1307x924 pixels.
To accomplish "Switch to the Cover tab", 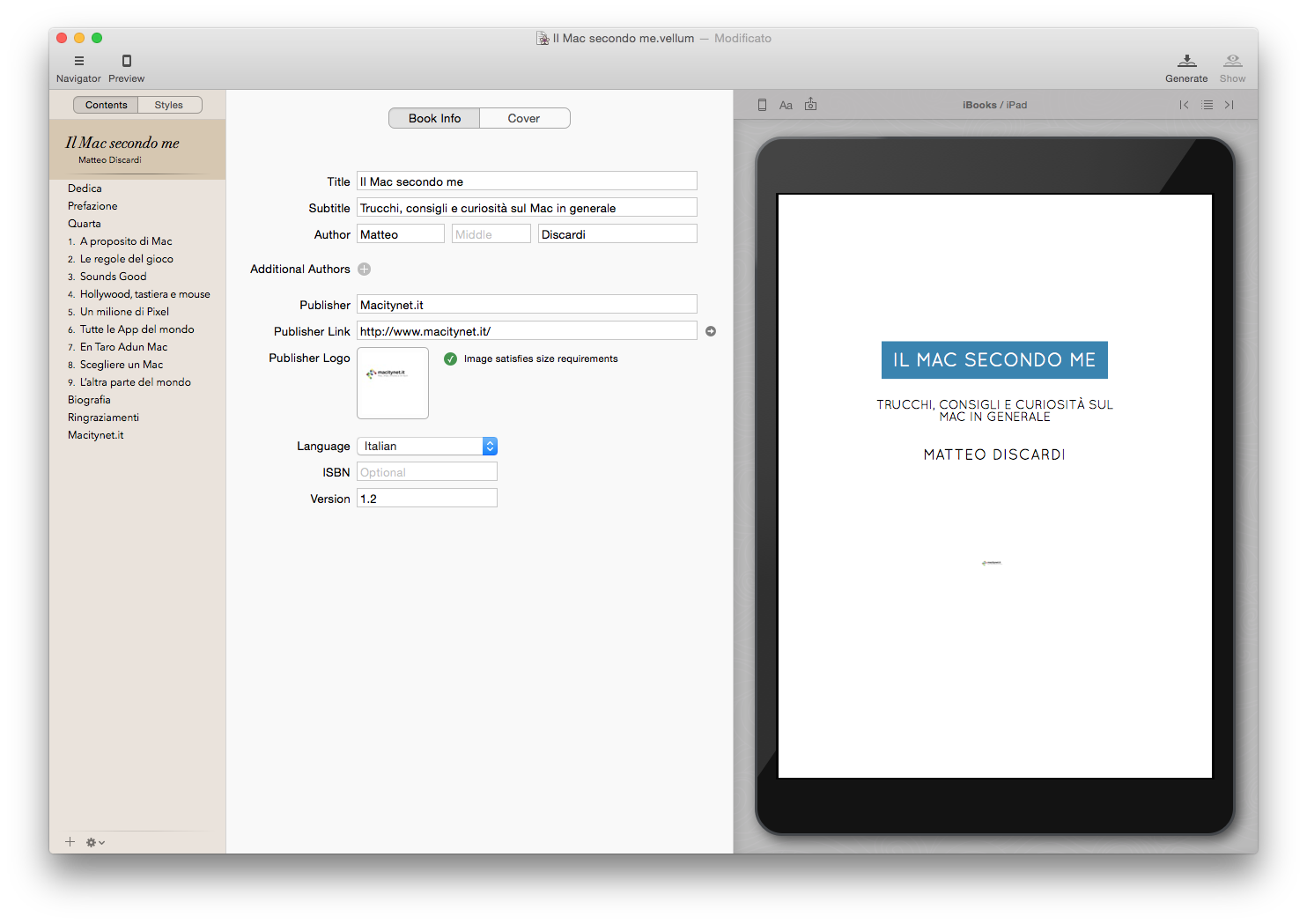I will coord(525,117).
